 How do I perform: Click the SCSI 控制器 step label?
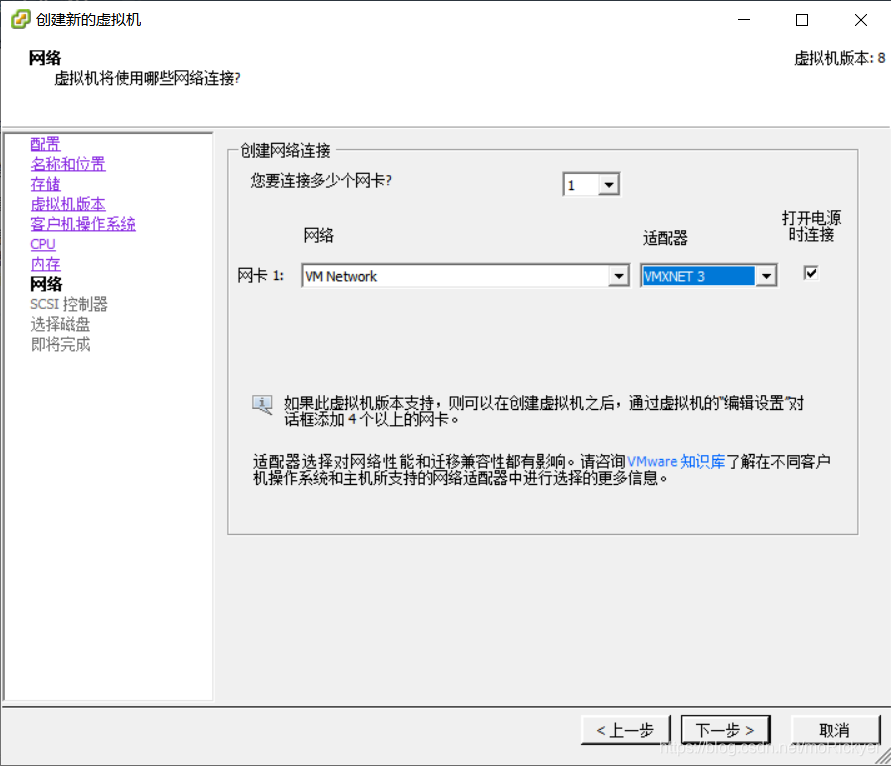click(69, 305)
